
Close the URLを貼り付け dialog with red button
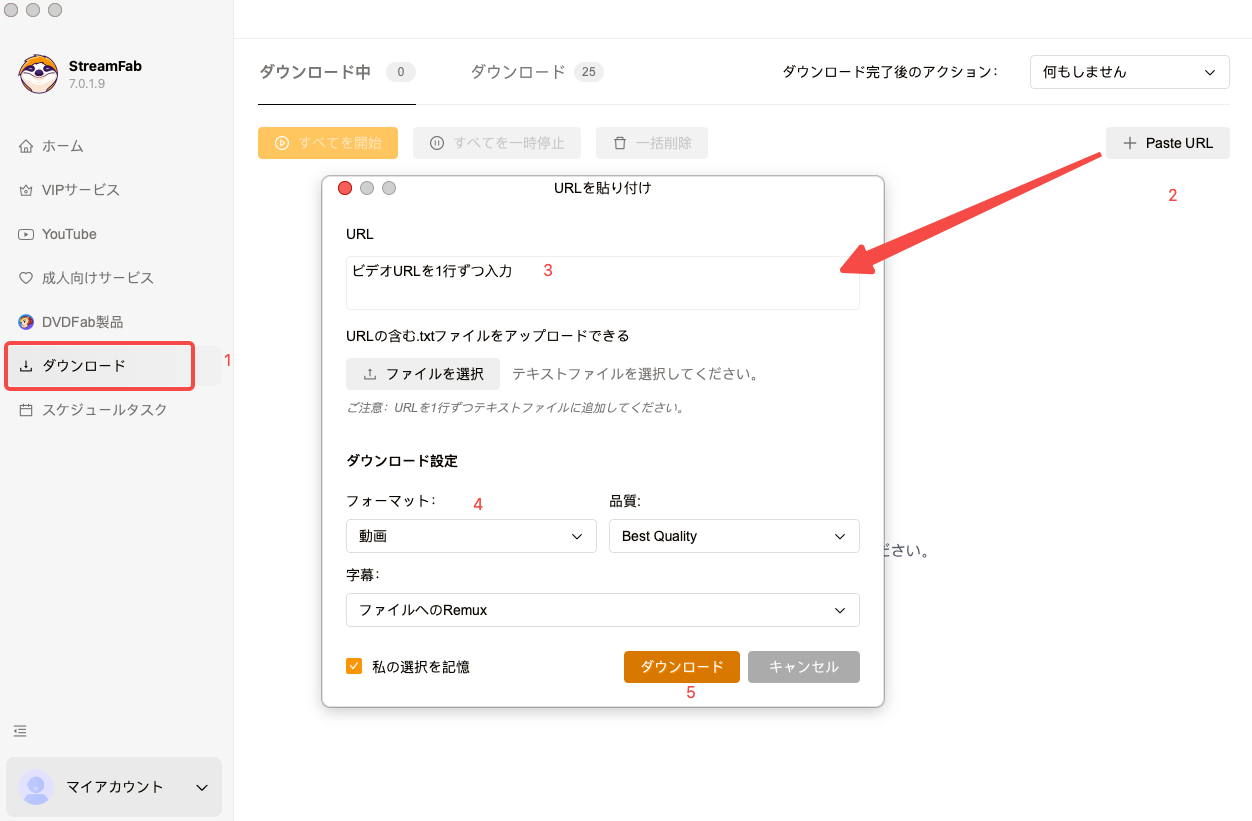click(x=345, y=188)
